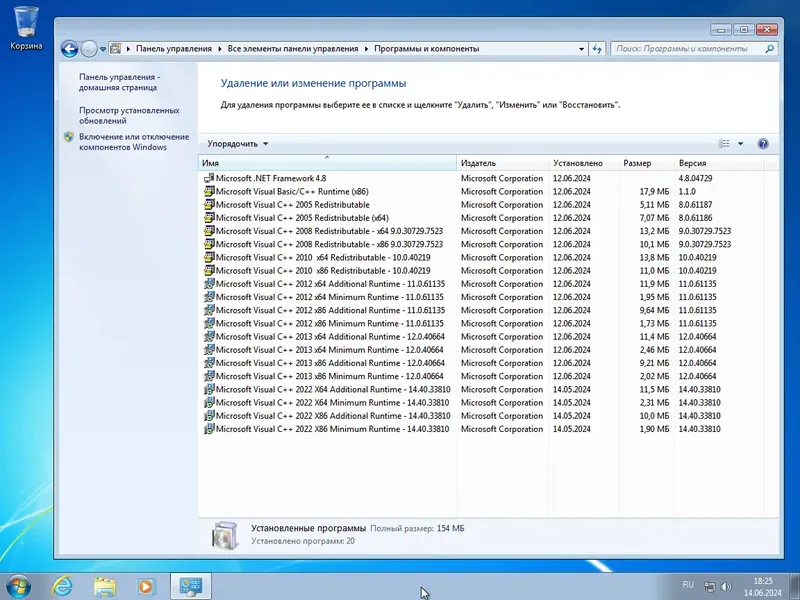The width and height of the screenshot is (800, 600).
Task: Click the Control Panel taskbar button
Action: click(x=191, y=587)
